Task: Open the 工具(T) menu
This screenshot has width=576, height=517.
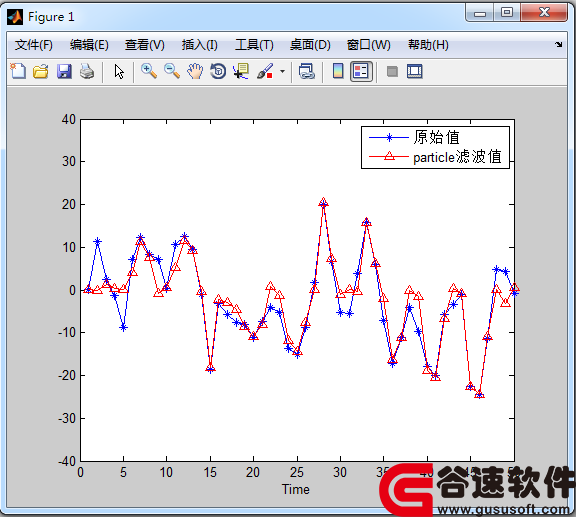Action: 254,45
